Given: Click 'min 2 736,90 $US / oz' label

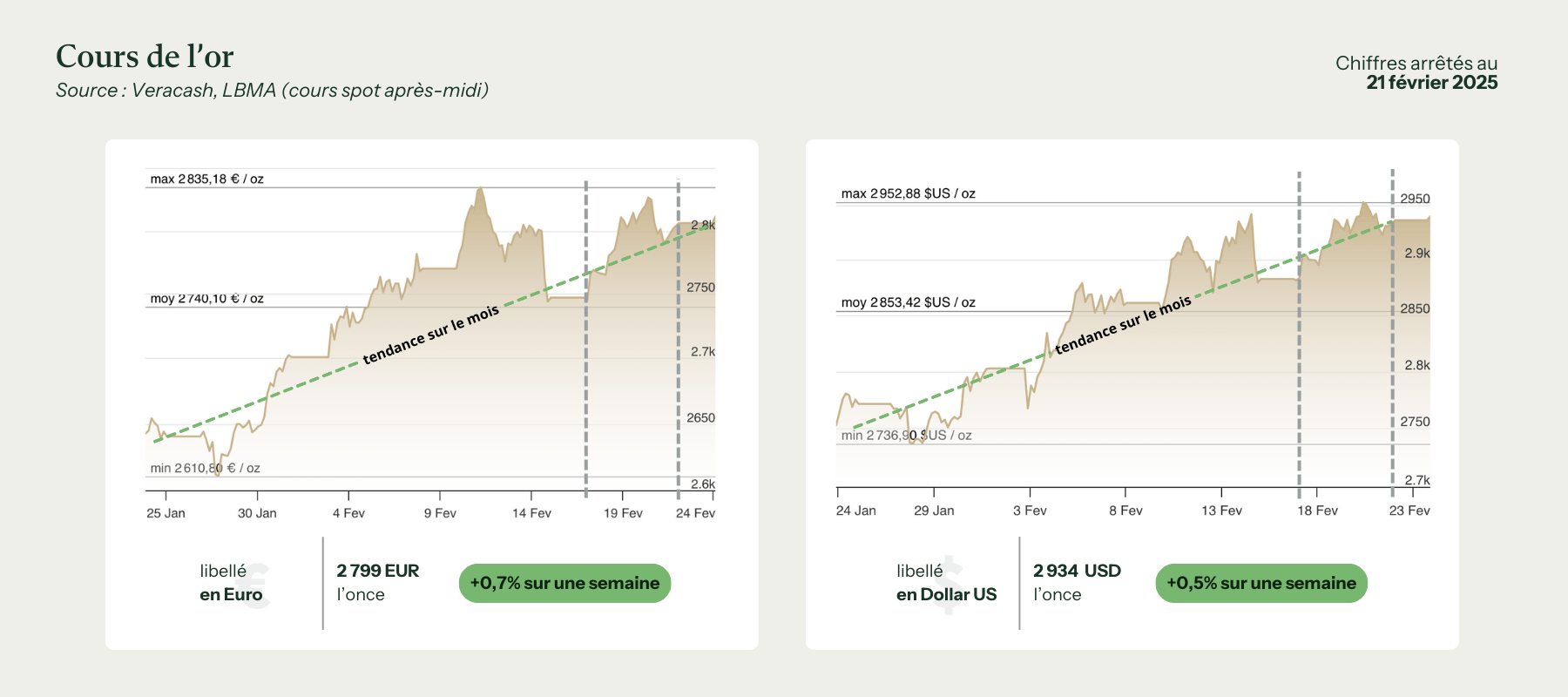Looking at the screenshot, I should click(907, 435).
